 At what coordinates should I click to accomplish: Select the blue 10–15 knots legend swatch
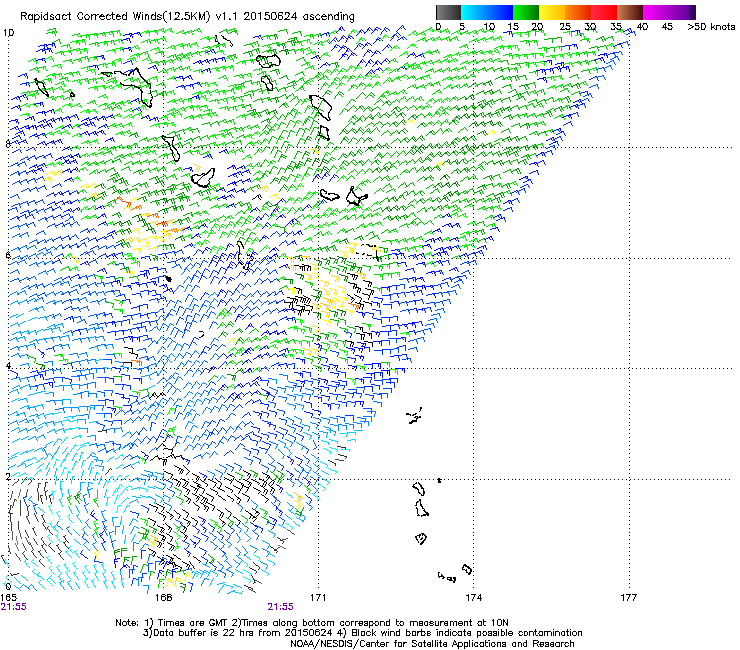(x=500, y=12)
